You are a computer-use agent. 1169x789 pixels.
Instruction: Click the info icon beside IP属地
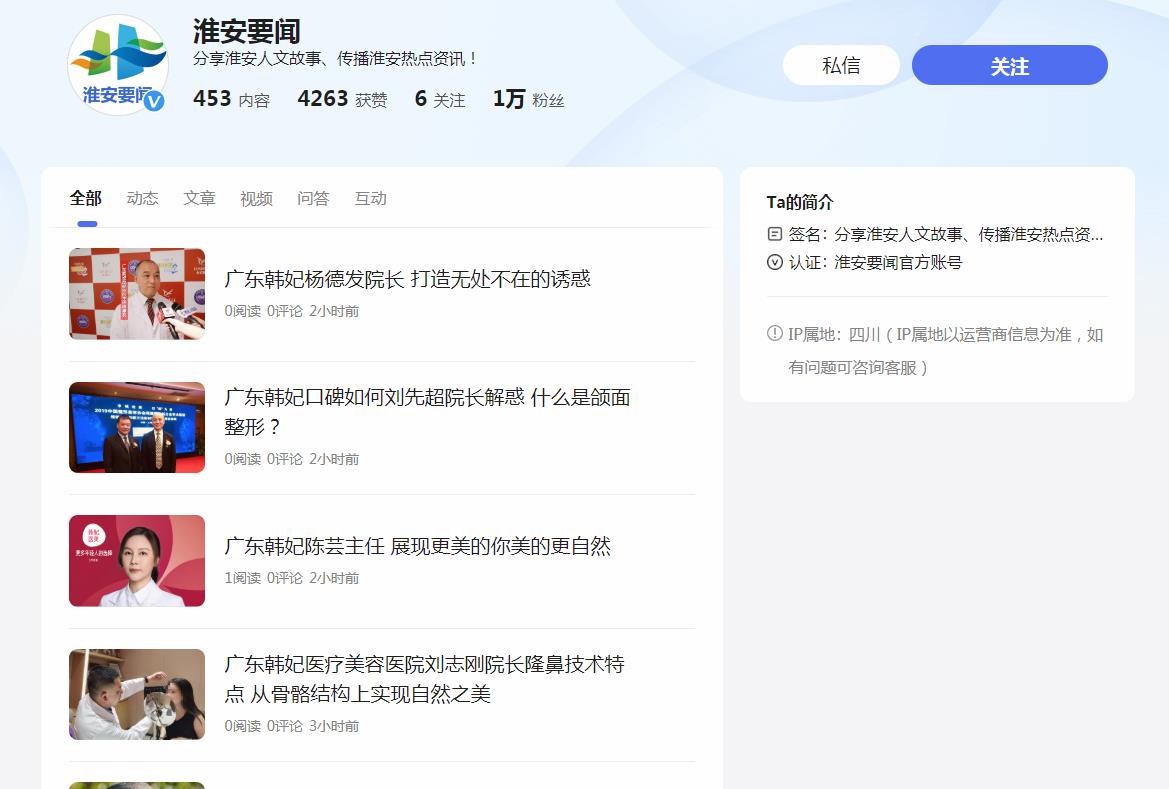point(775,334)
